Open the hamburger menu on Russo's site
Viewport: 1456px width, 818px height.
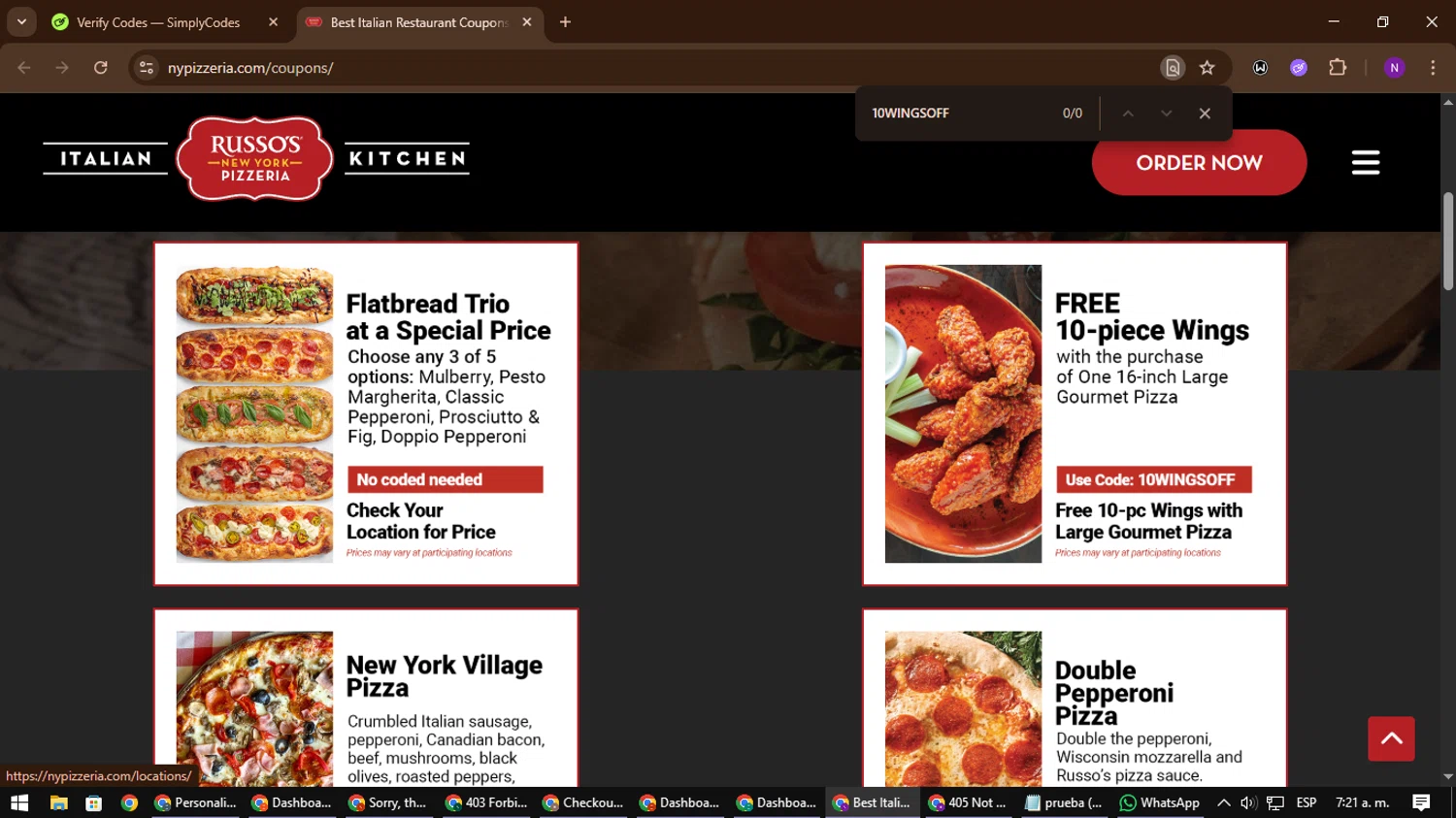1365,162
